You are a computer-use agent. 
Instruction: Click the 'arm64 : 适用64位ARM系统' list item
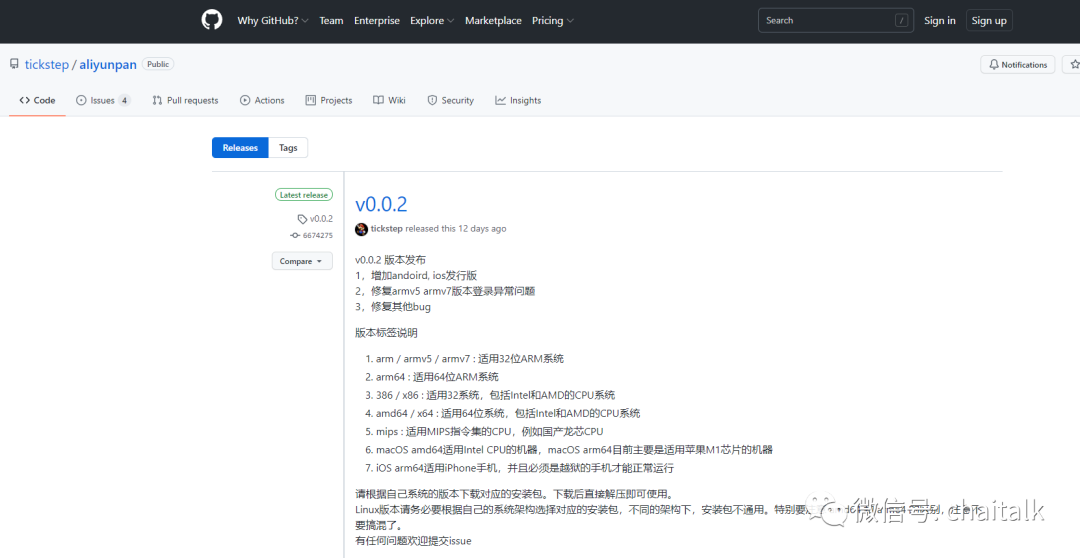(x=437, y=377)
